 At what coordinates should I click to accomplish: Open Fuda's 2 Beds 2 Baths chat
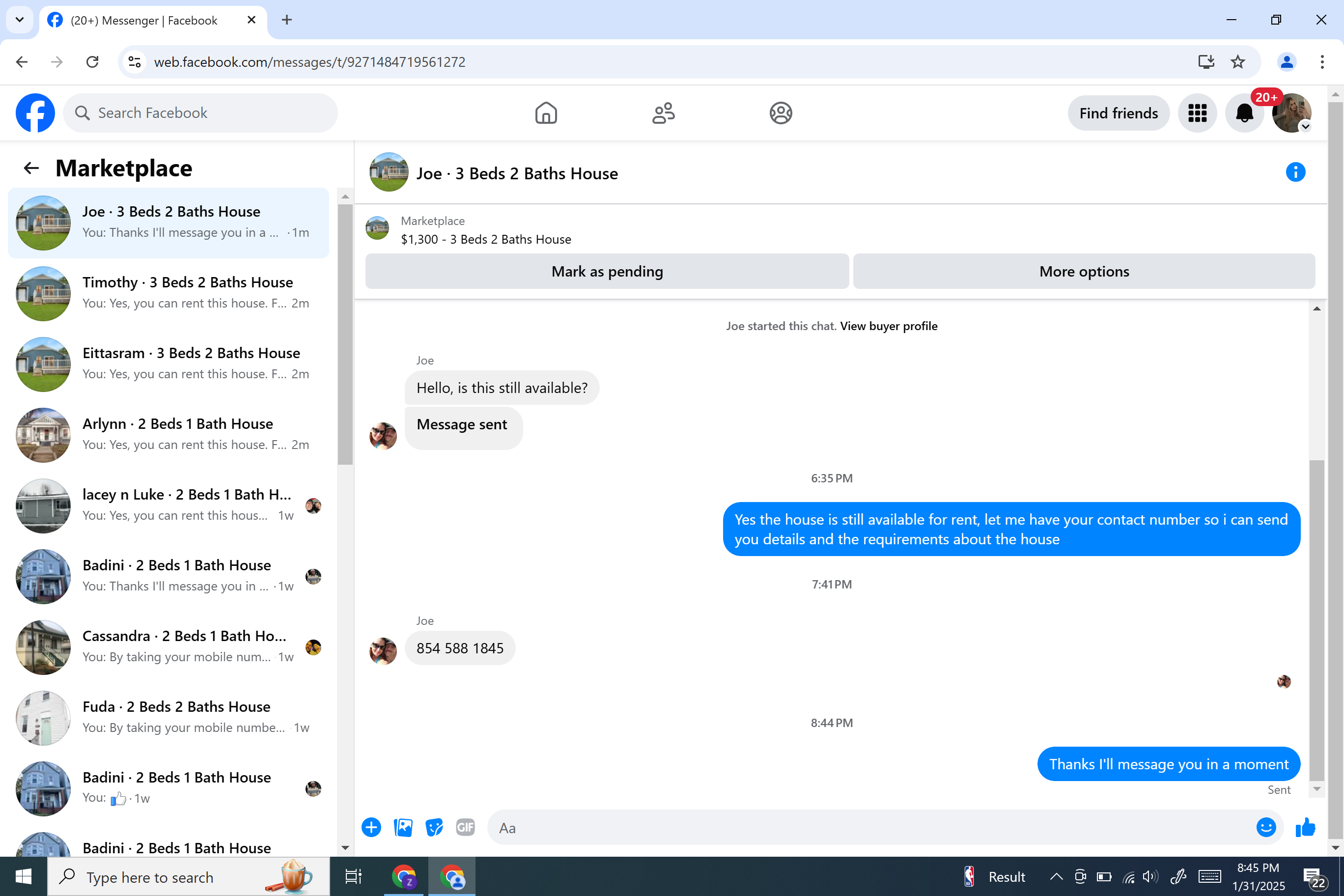coord(168,718)
